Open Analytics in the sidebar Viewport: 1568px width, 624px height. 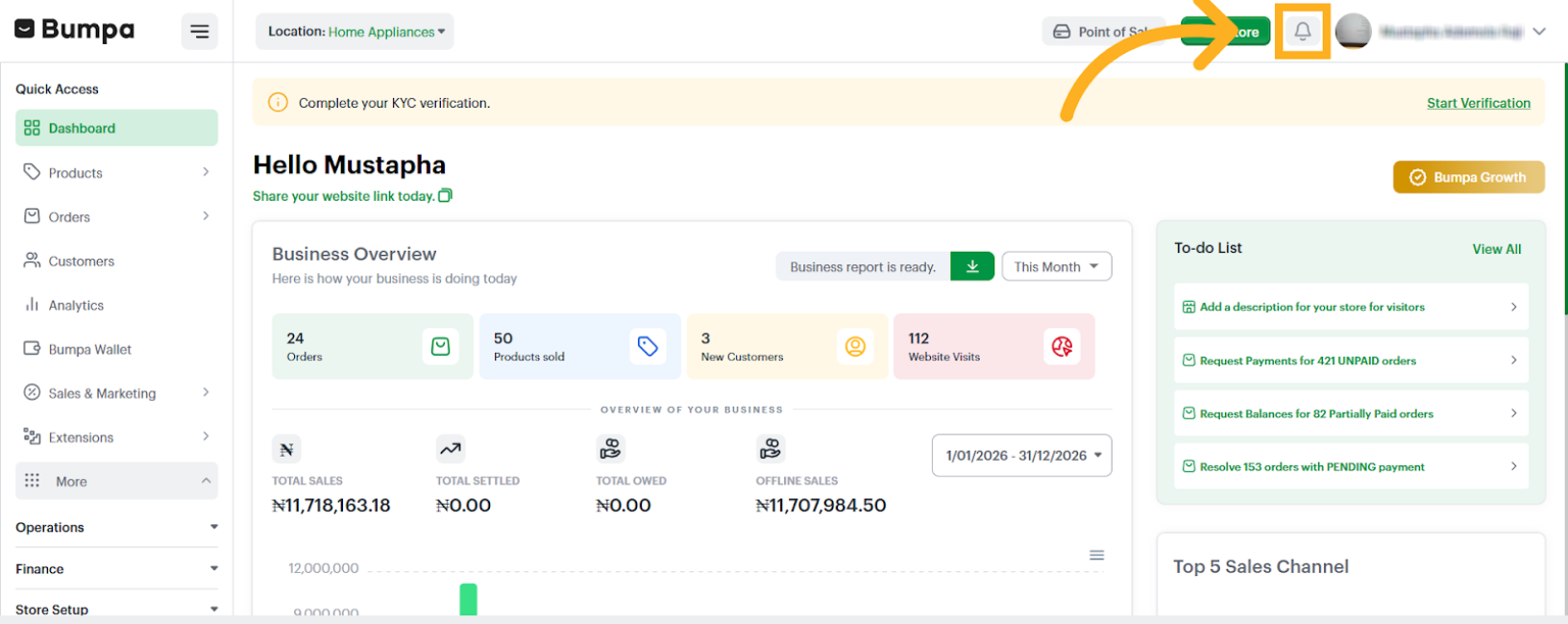tap(116, 306)
